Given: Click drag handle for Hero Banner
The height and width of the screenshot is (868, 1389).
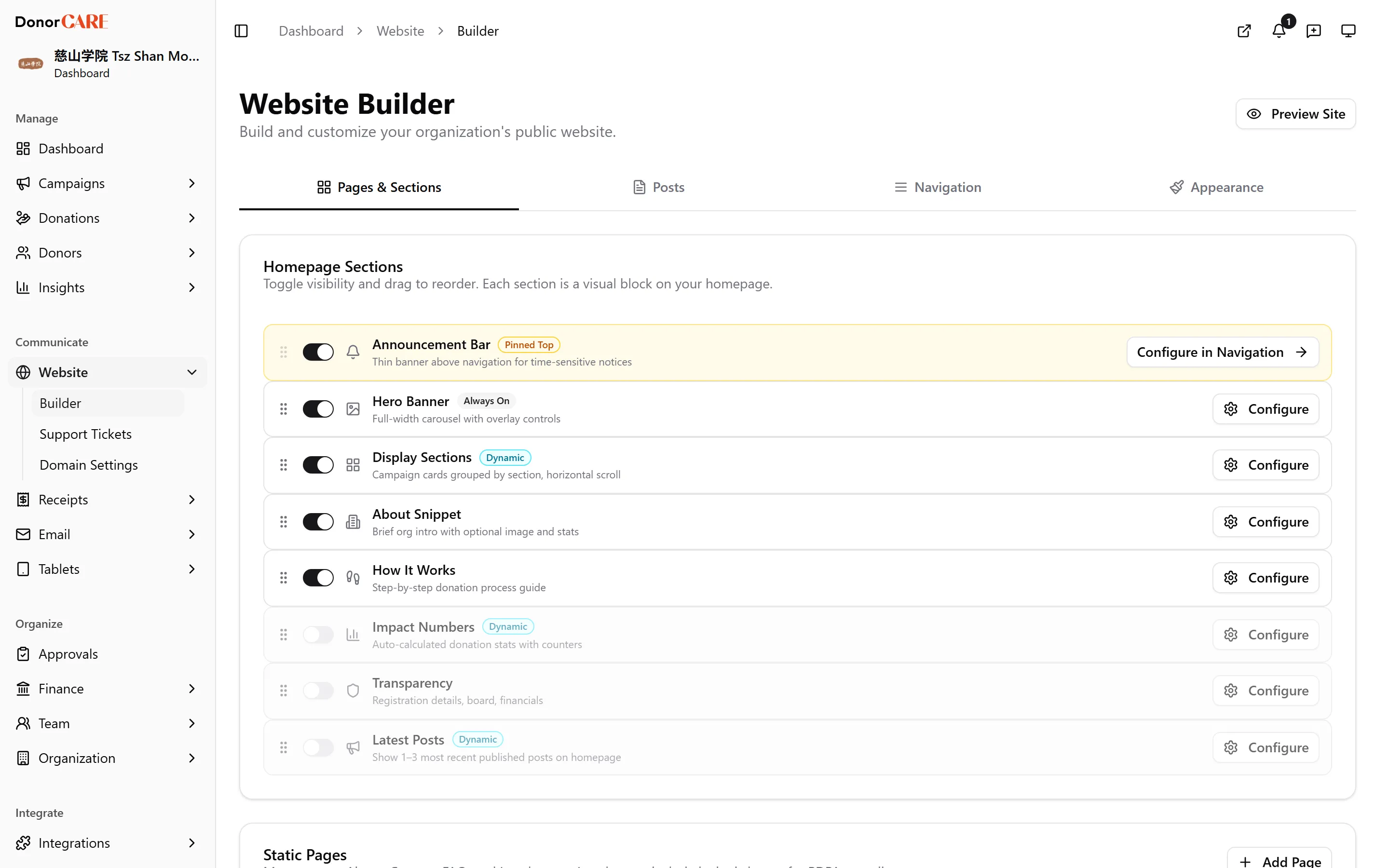Looking at the screenshot, I should click(284, 409).
